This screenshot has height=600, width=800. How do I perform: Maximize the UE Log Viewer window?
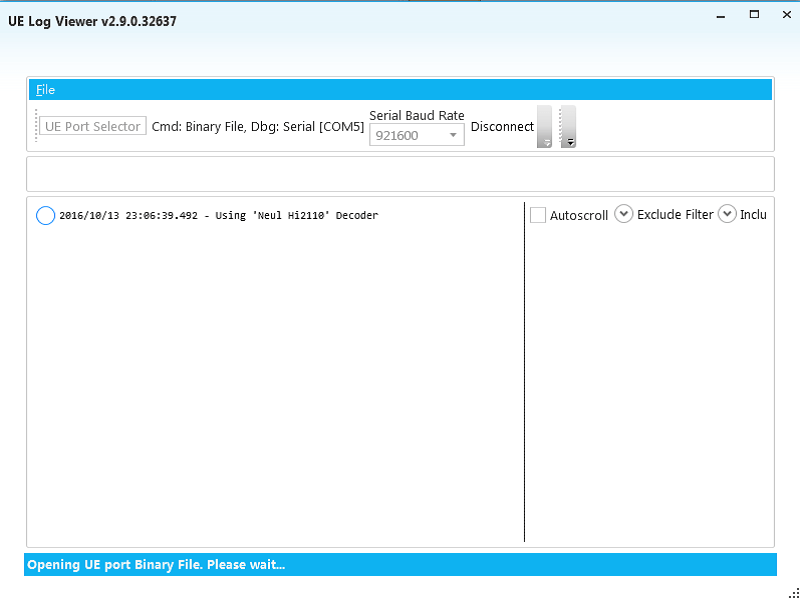754,15
